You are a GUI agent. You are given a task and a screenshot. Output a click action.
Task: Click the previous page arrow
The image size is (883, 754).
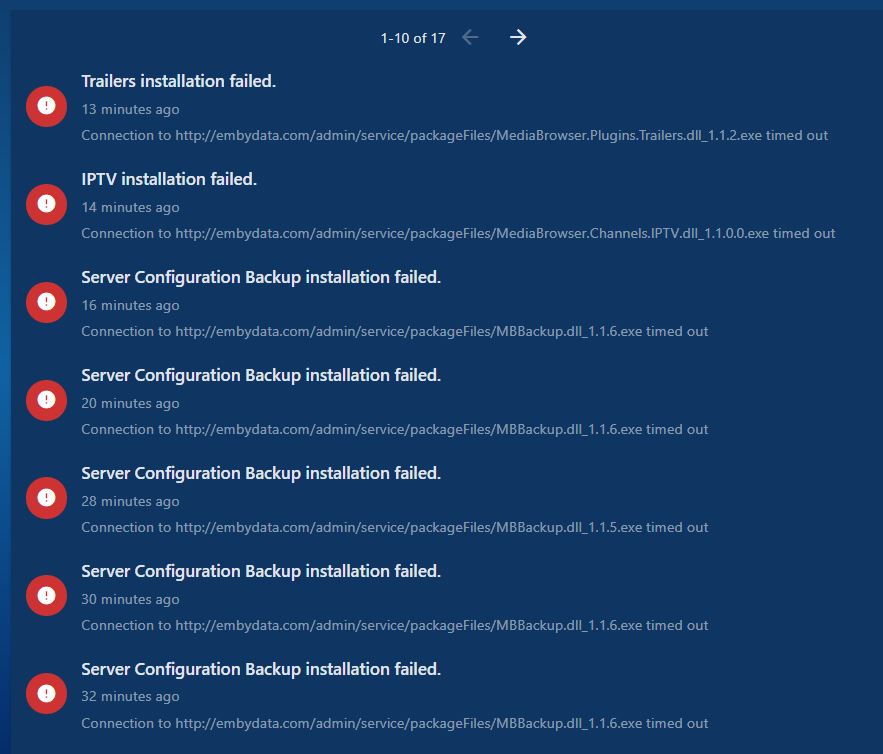(x=470, y=38)
